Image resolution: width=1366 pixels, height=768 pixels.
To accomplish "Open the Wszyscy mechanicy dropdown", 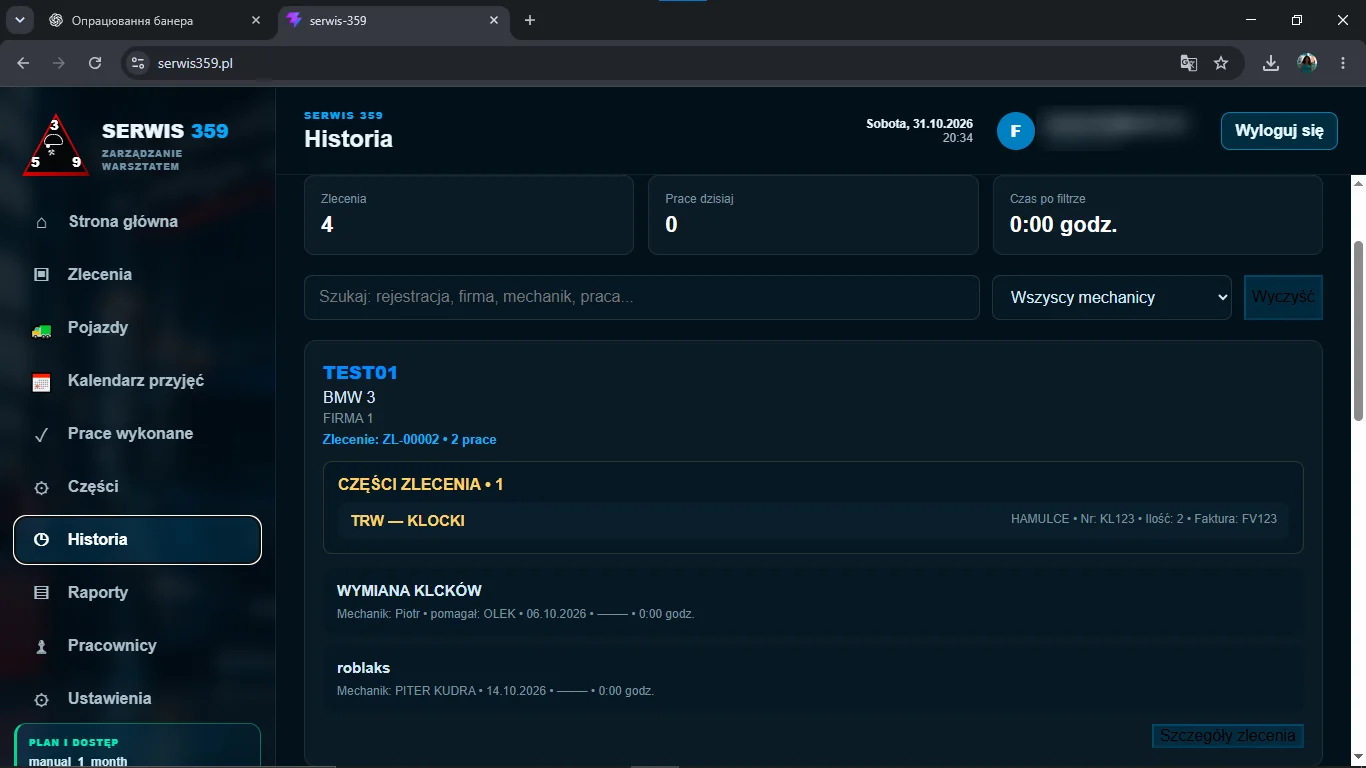I will pos(1111,297).
